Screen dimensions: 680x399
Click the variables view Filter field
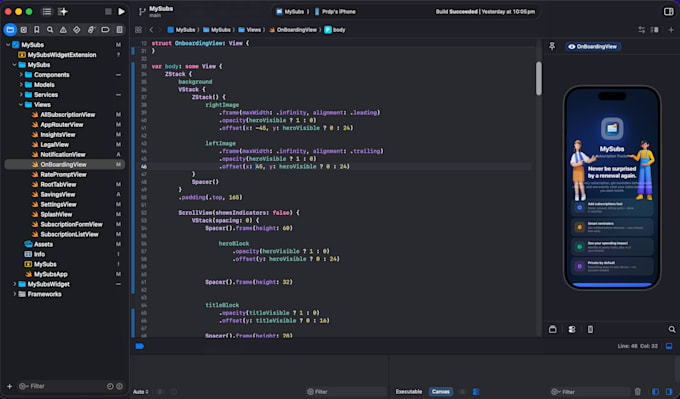346,392
